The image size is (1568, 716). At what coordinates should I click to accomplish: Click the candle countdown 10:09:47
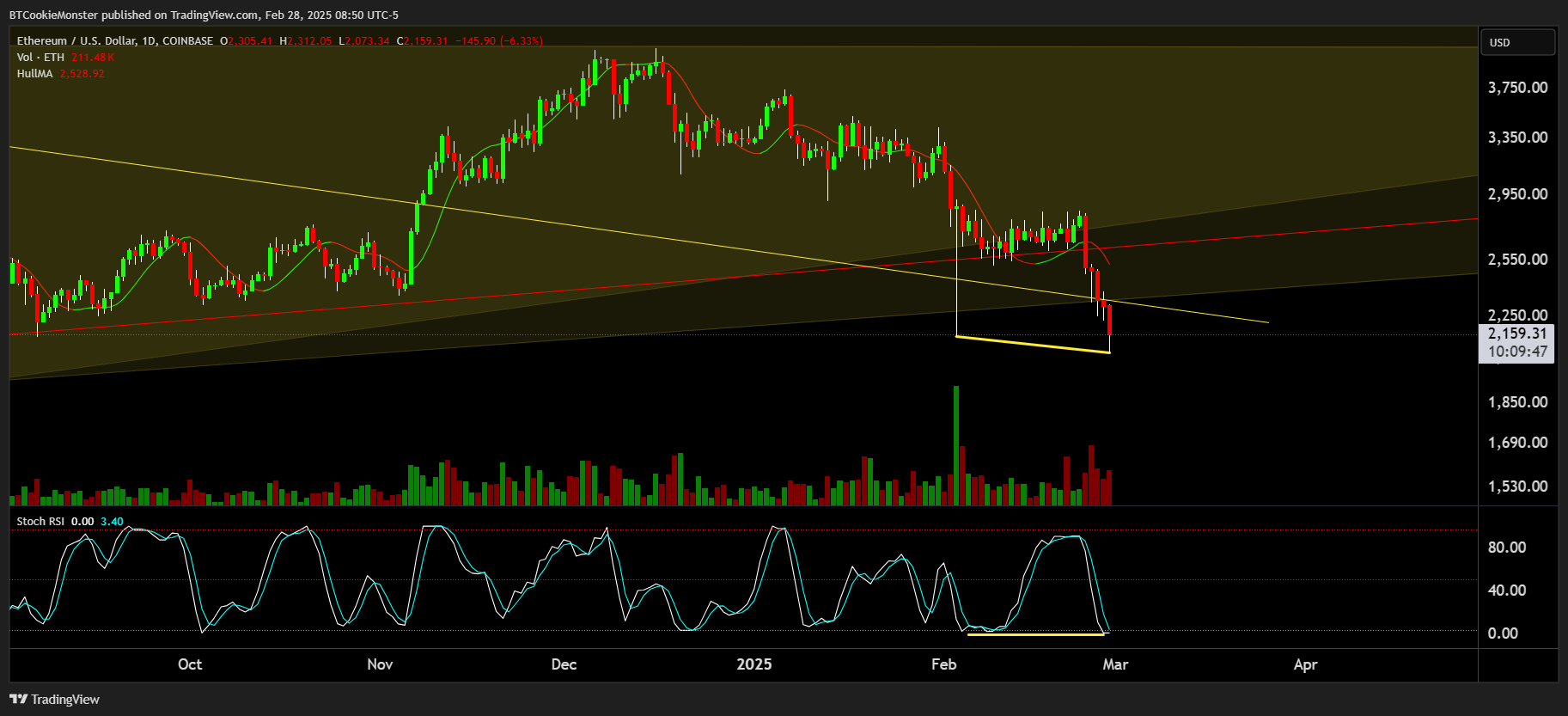1517,352
